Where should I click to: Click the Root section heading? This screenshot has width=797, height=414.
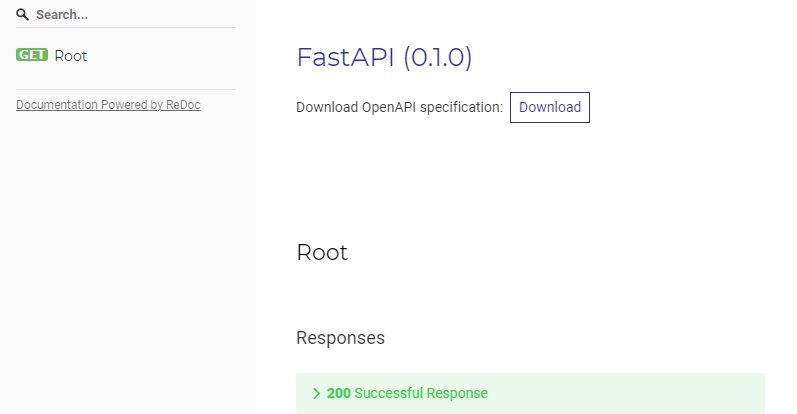(x=322, y=252)
